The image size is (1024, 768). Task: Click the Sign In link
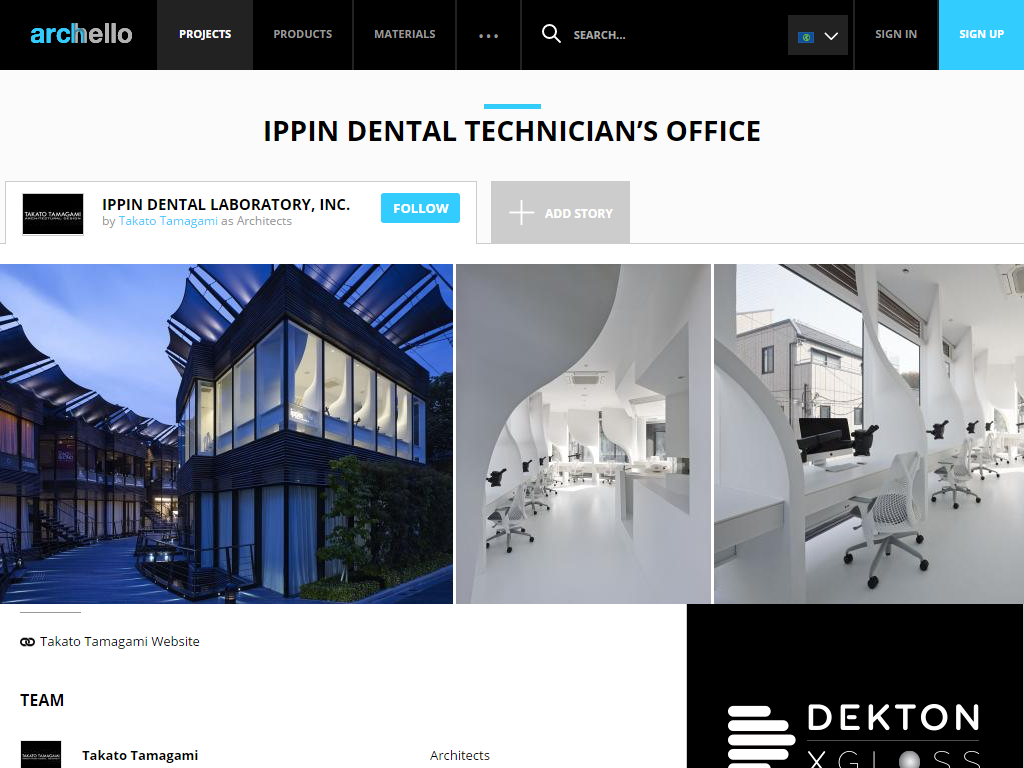895,34
